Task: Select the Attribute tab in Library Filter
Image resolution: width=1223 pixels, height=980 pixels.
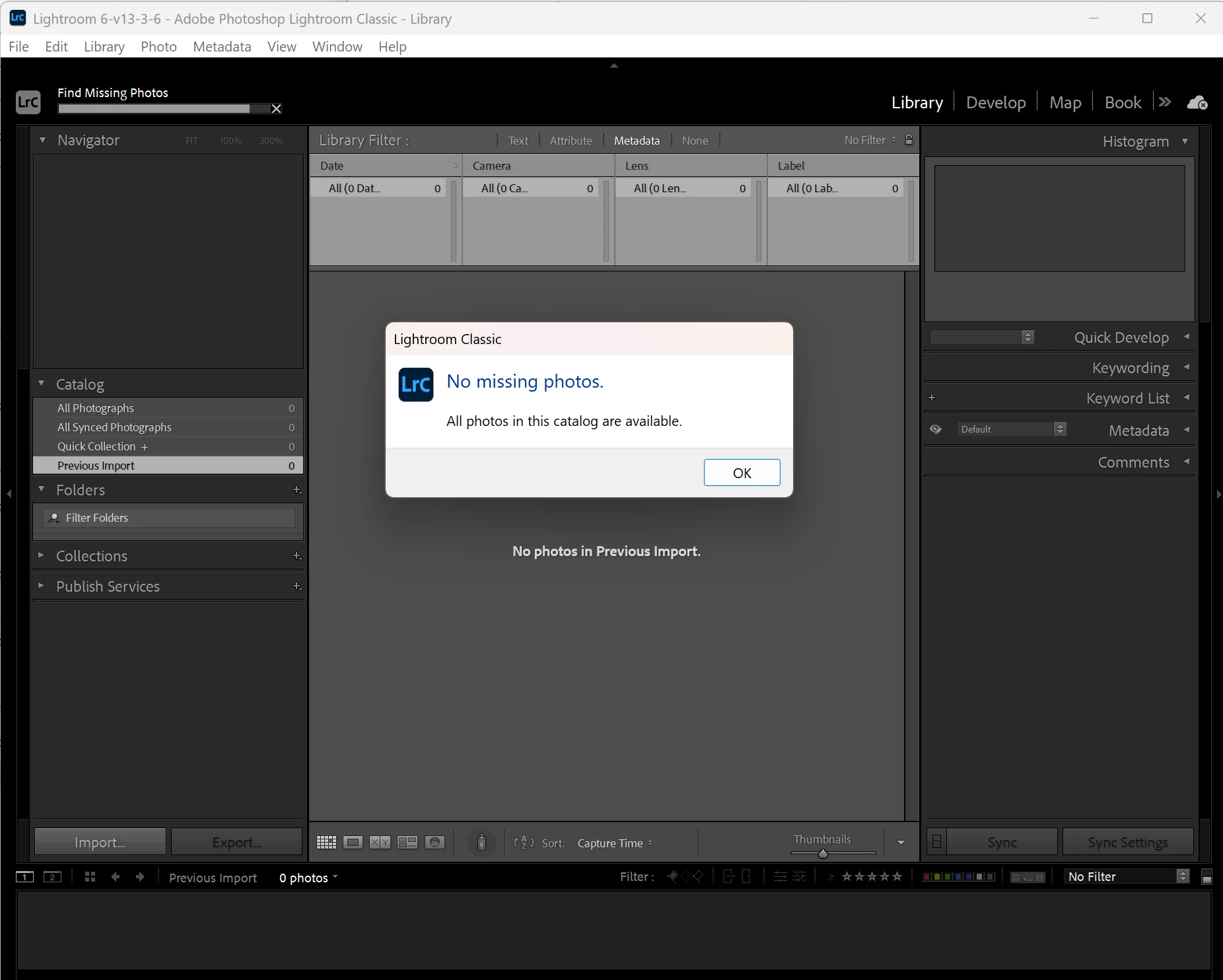Action: click(x=571, y=141)
